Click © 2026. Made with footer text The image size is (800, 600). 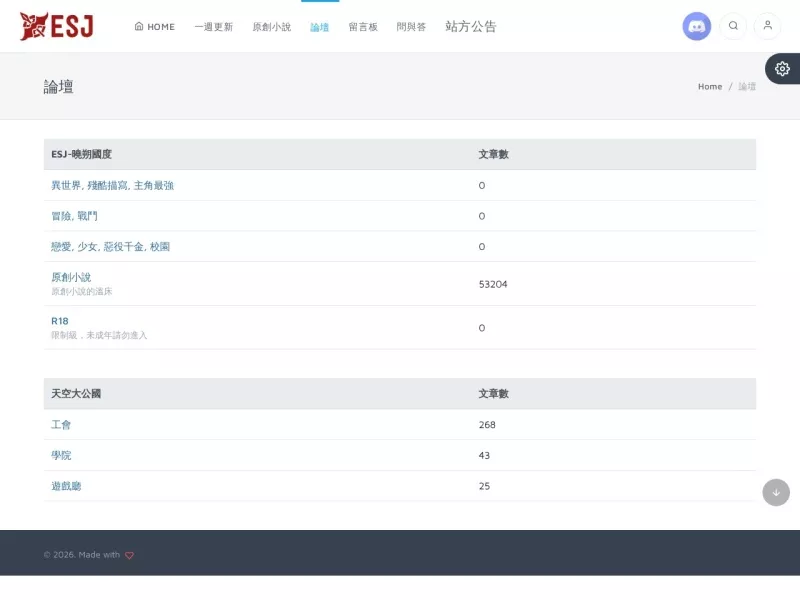[82, 555]
